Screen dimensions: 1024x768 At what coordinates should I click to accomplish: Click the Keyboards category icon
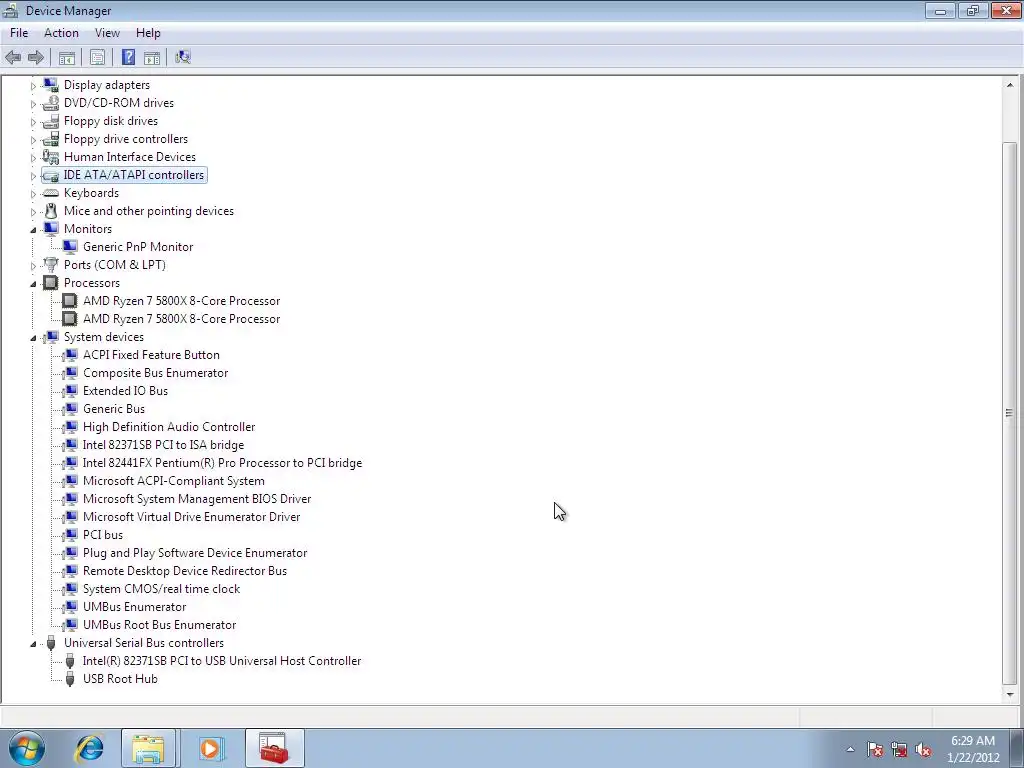tap(50, 193)
